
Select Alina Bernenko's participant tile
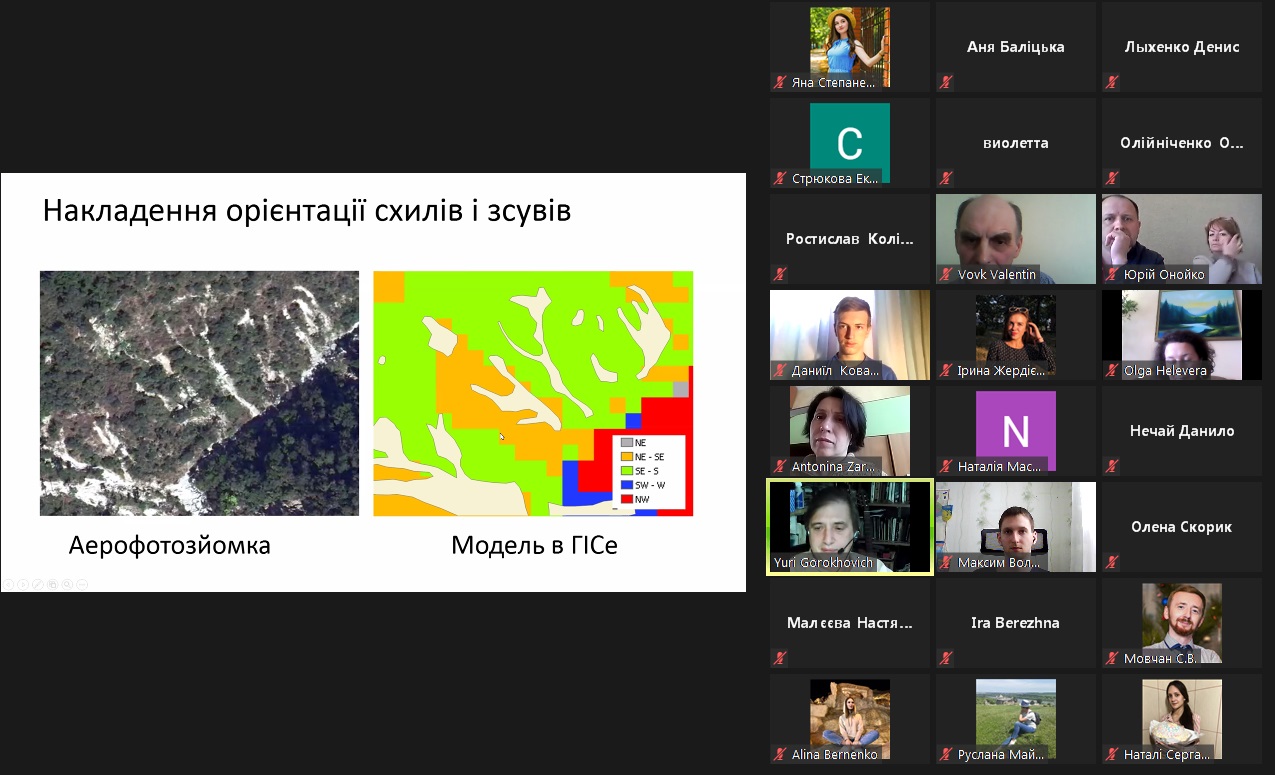849,718
